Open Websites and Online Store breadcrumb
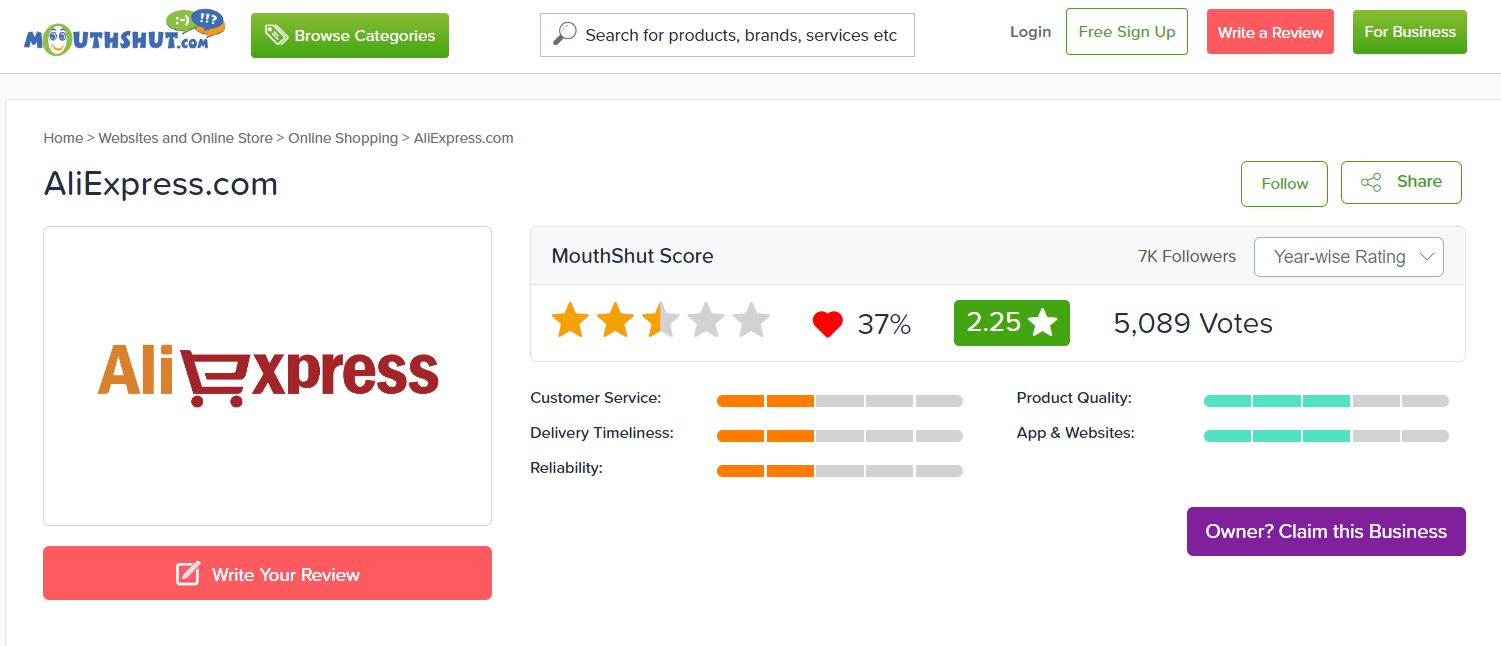 185,138
